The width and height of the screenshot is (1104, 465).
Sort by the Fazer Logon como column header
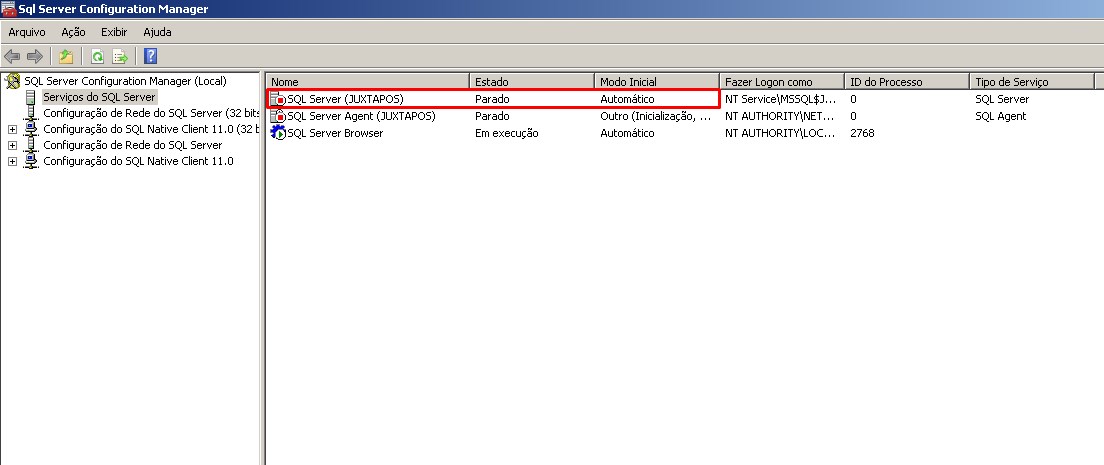click(782, 82)
